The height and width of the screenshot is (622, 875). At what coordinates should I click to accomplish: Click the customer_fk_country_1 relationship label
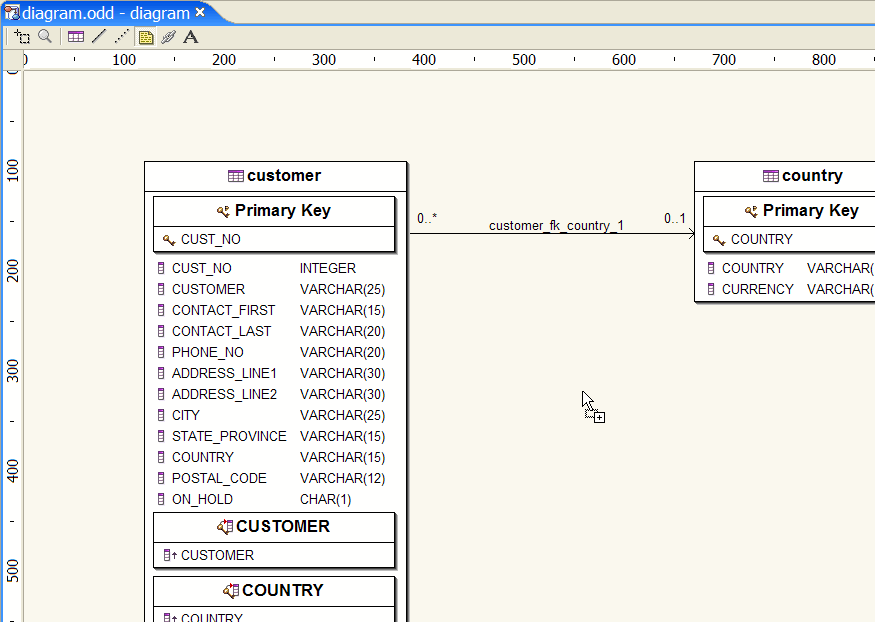556,226
